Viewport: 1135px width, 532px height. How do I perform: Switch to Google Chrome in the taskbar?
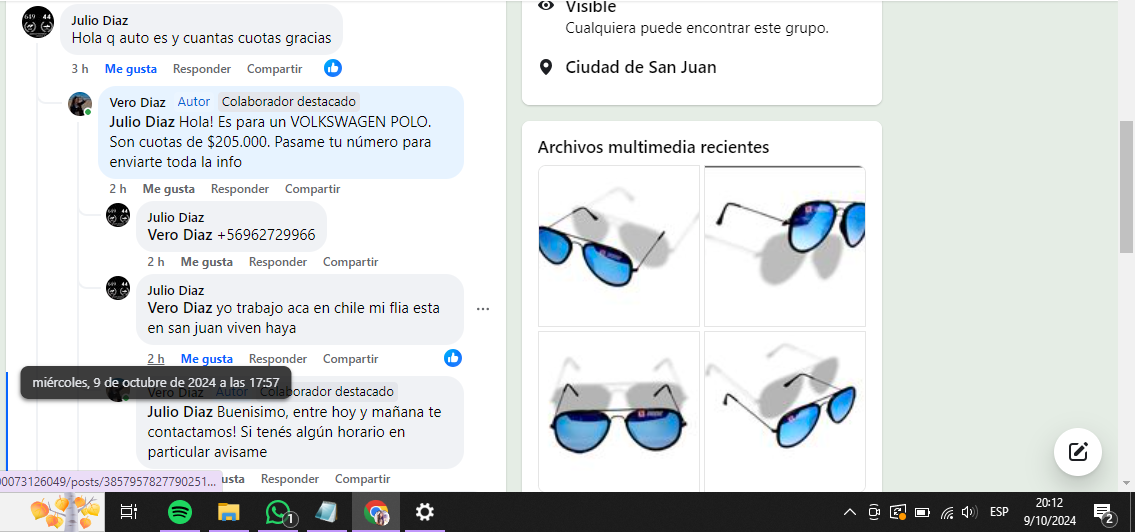pos(376,512)
